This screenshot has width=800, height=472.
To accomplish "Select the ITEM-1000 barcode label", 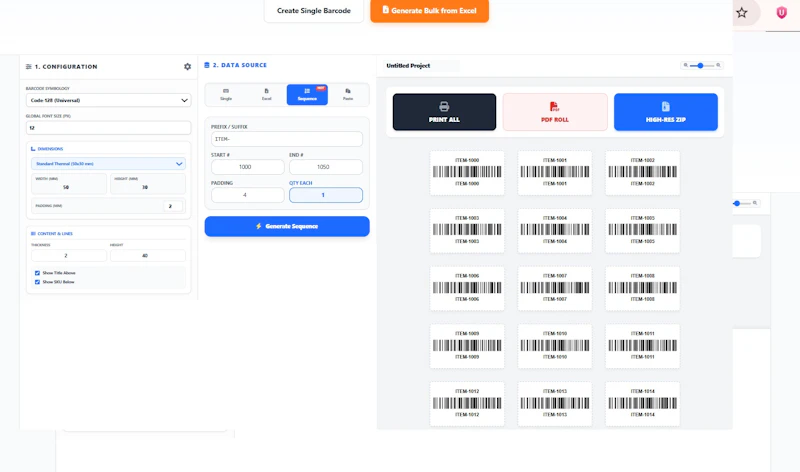I will [x=467, y=172].
